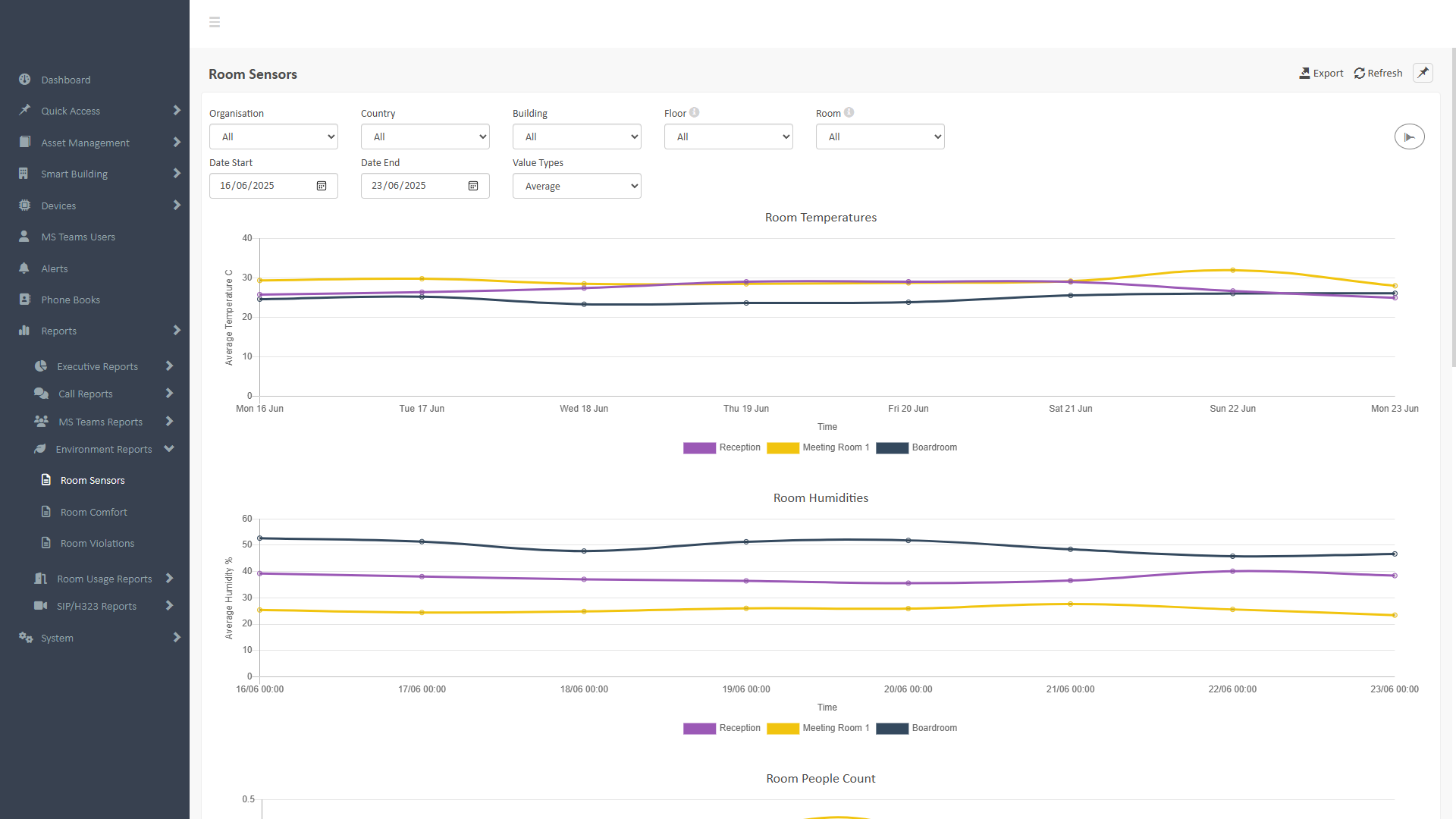Click the Floor info icon
Image resolution: width=1456 pixels, height=819 pixels.
694,112
